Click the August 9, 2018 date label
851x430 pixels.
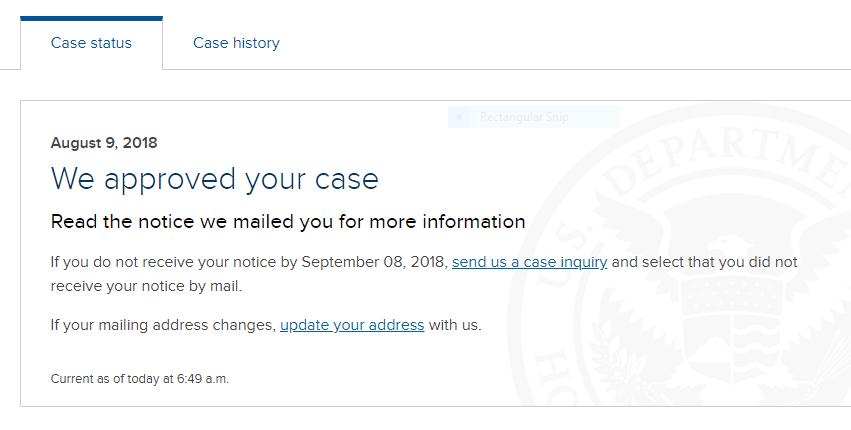coord(104,143)
